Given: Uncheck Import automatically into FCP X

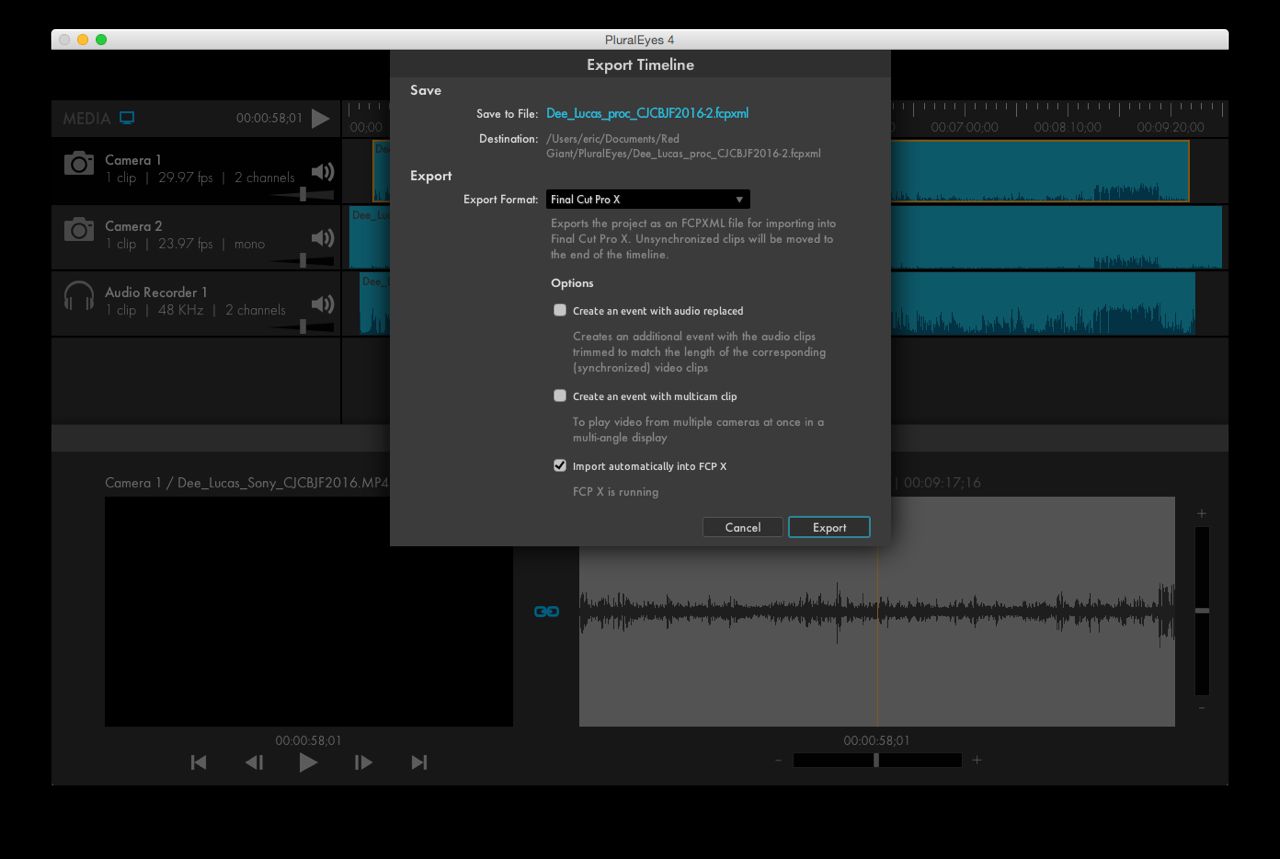Looking at the screenshot, I should click(560, 466).
